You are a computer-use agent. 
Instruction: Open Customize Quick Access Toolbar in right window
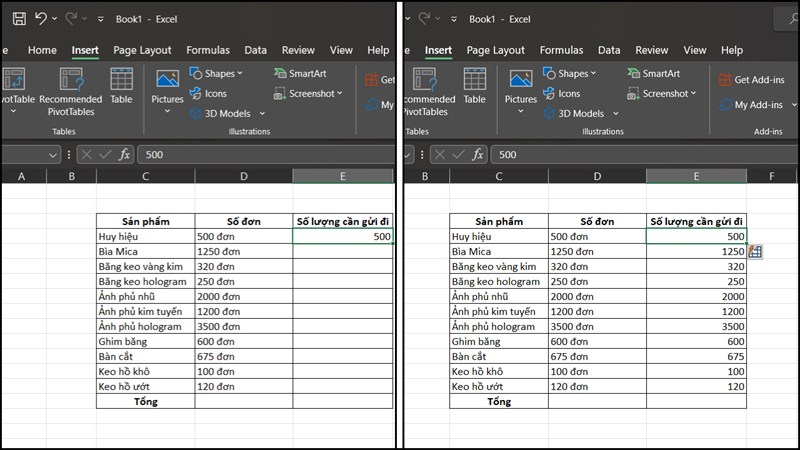coord(454,19)
